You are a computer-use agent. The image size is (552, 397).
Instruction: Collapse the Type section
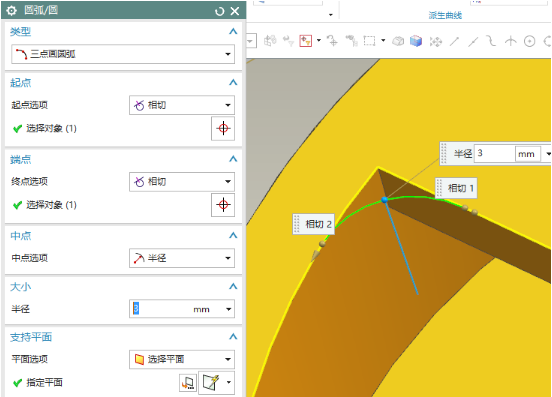[x=233, y=32]
